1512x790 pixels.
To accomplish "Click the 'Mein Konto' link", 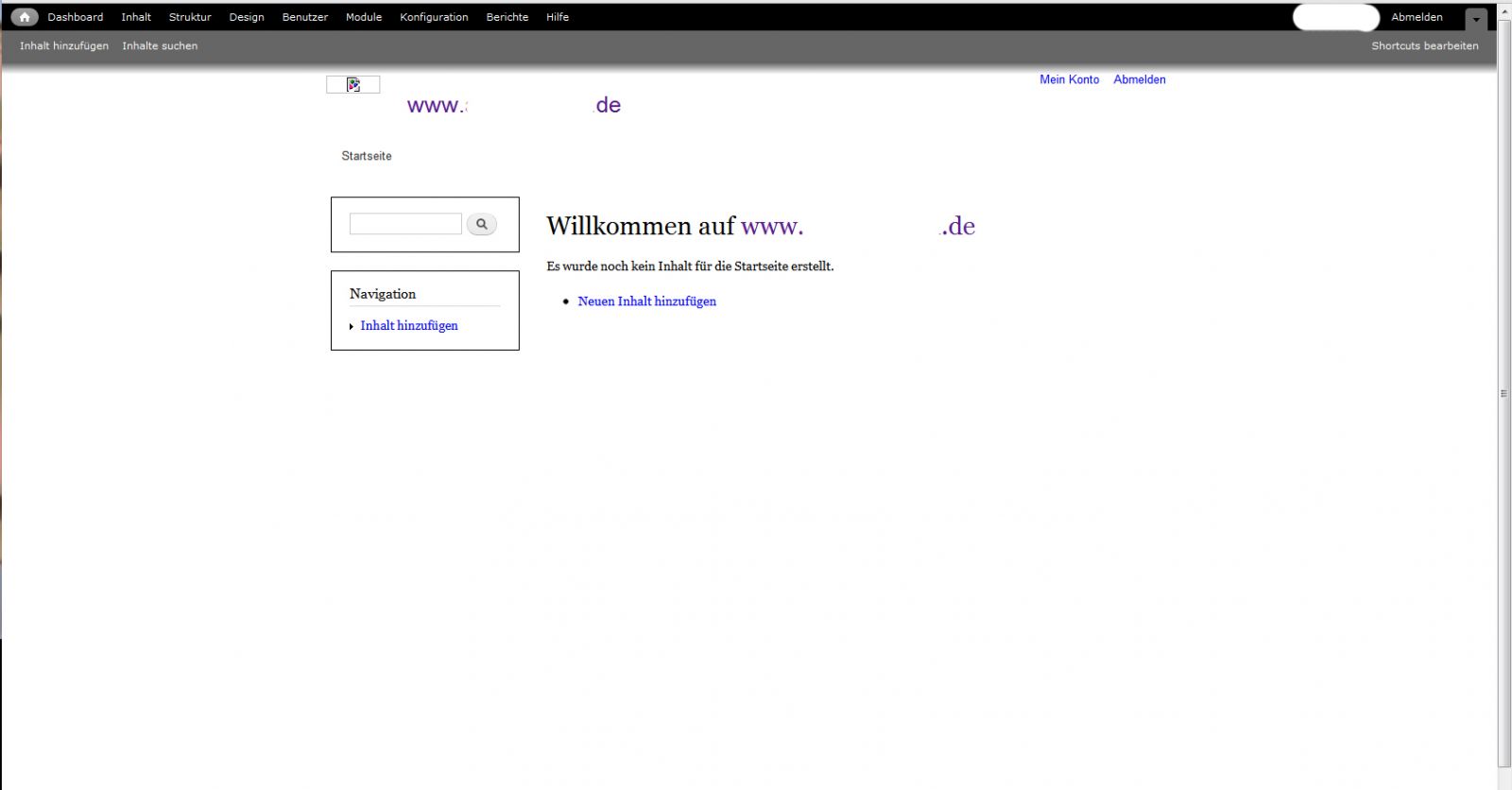I will click(x=1069, y=79).
